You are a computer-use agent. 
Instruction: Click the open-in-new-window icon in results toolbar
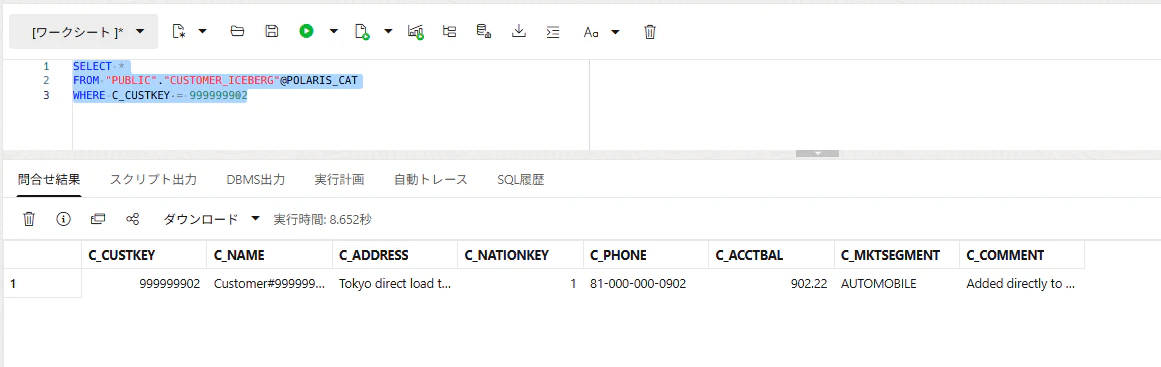(x=98, y=219)
